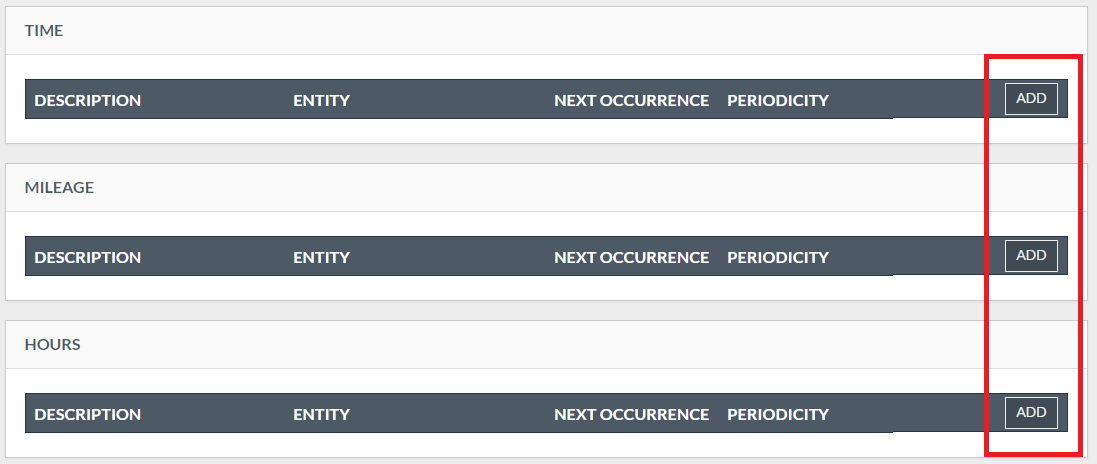The image size is (1097, 464).
Task: Click DESCRIPTION header in HOURS table
Action: click(88, 414)
